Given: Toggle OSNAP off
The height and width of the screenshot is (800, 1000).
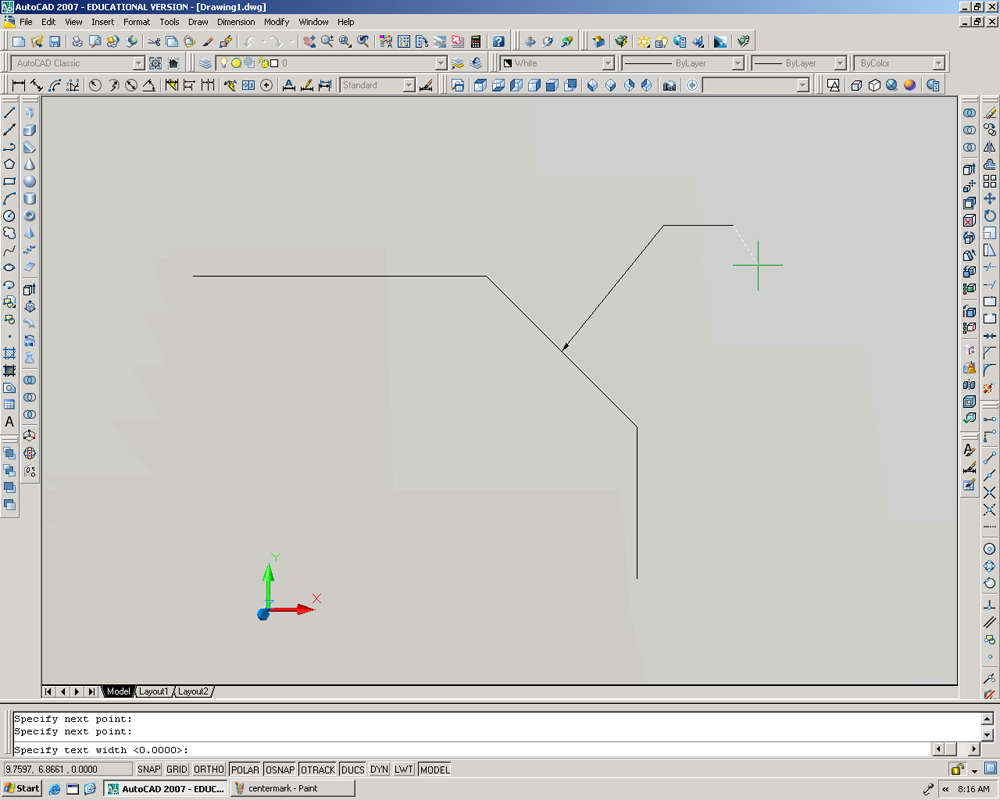Looking at the screenshot, I should [x=281, y=769].
